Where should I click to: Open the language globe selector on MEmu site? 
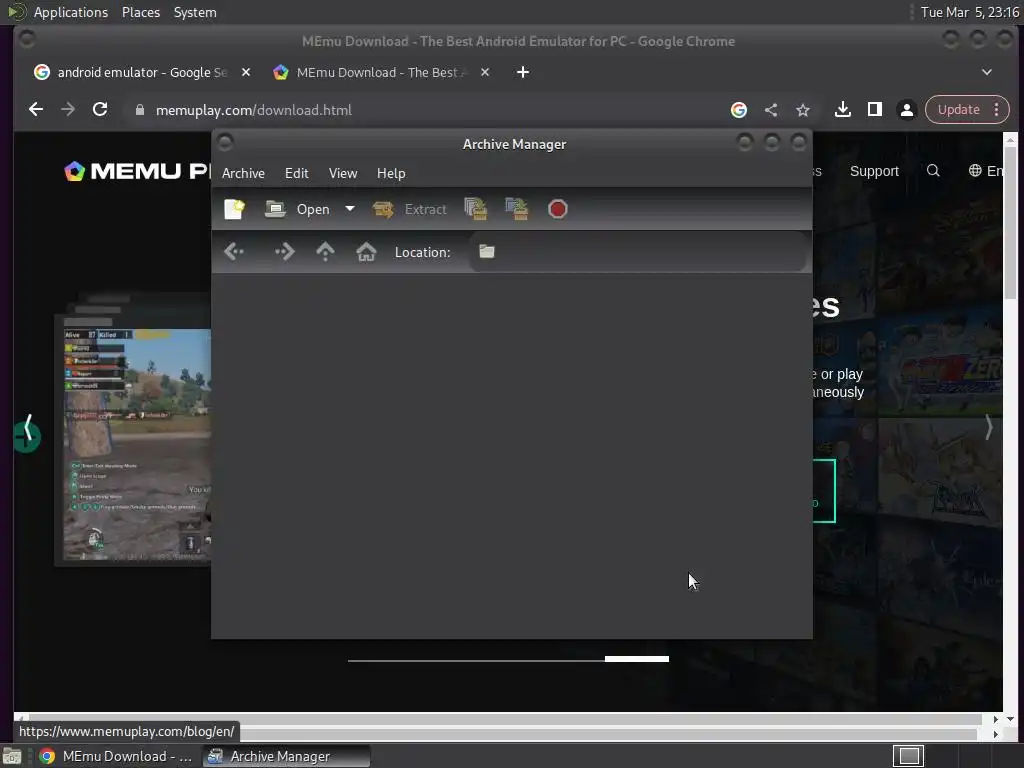point(985,171)
